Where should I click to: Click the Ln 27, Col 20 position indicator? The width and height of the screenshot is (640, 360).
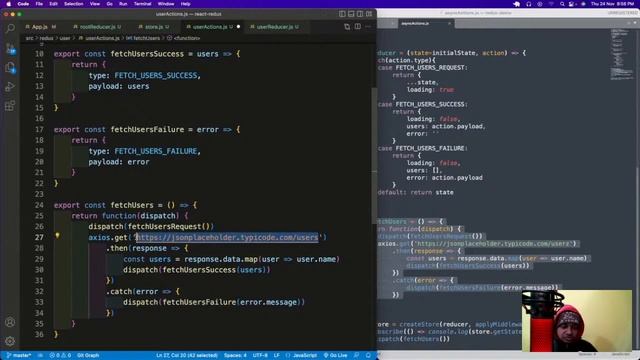tap(187, 355)
